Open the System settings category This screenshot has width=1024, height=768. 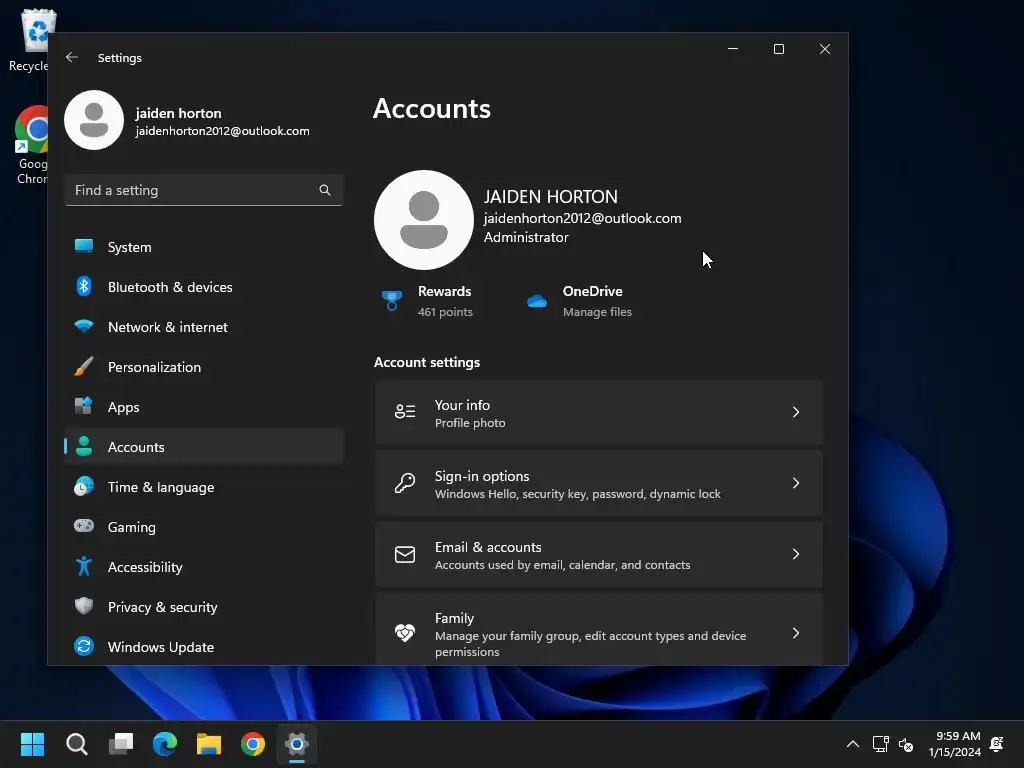click(x=204, y=247)
